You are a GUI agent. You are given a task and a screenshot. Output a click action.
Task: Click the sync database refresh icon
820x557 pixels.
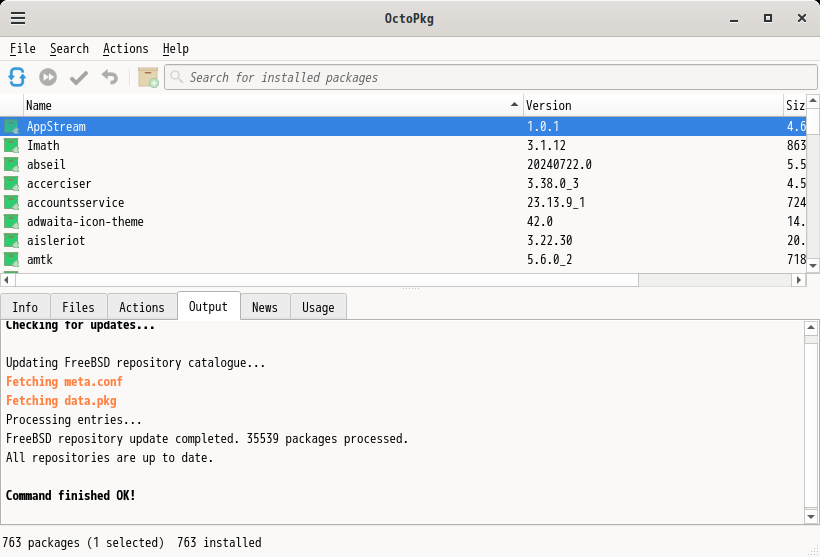click(17, 77)
